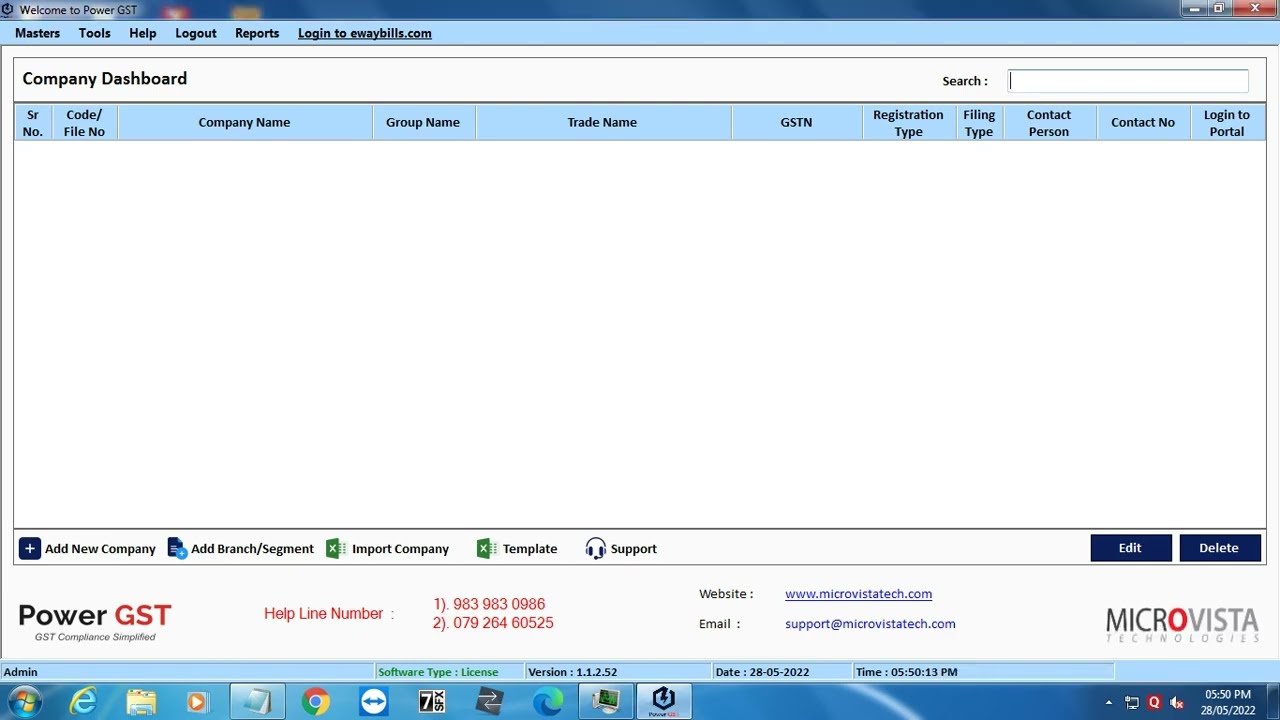Click the GSTN column header
The width and height of the screenshot is (1280, 720).
pyautogui.click(x=796, y=122)
